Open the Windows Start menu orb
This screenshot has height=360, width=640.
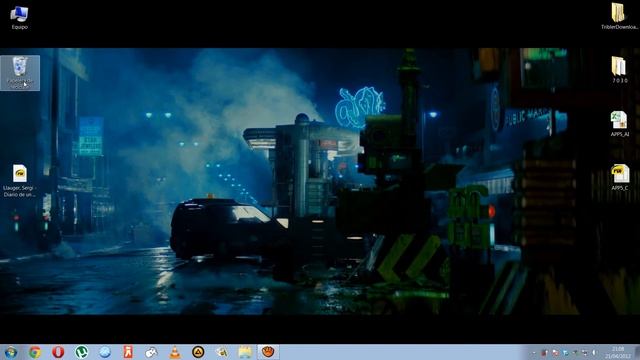pos(11,352)
